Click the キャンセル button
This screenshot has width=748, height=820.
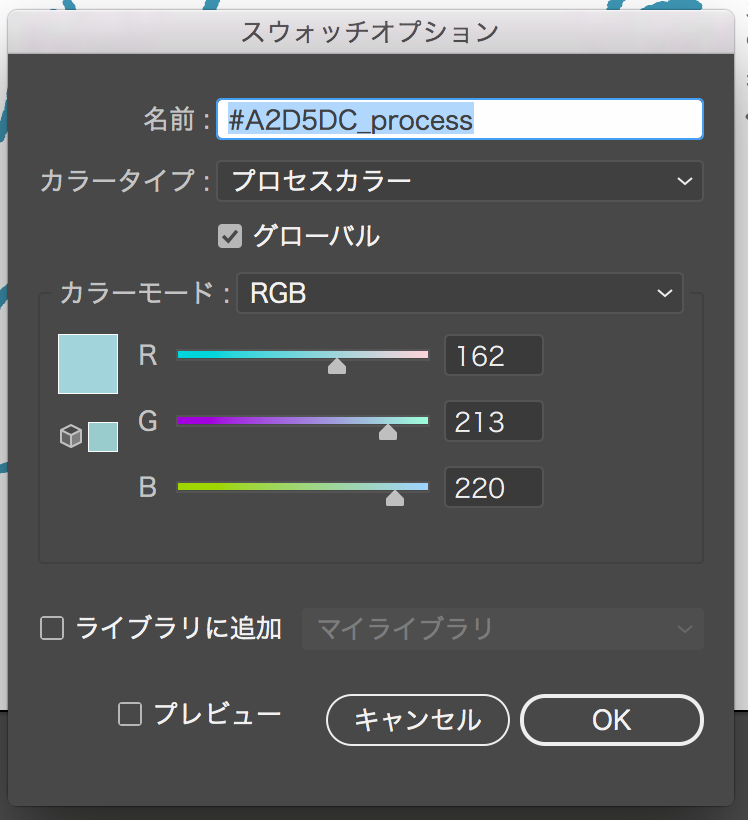pos(417,720)
